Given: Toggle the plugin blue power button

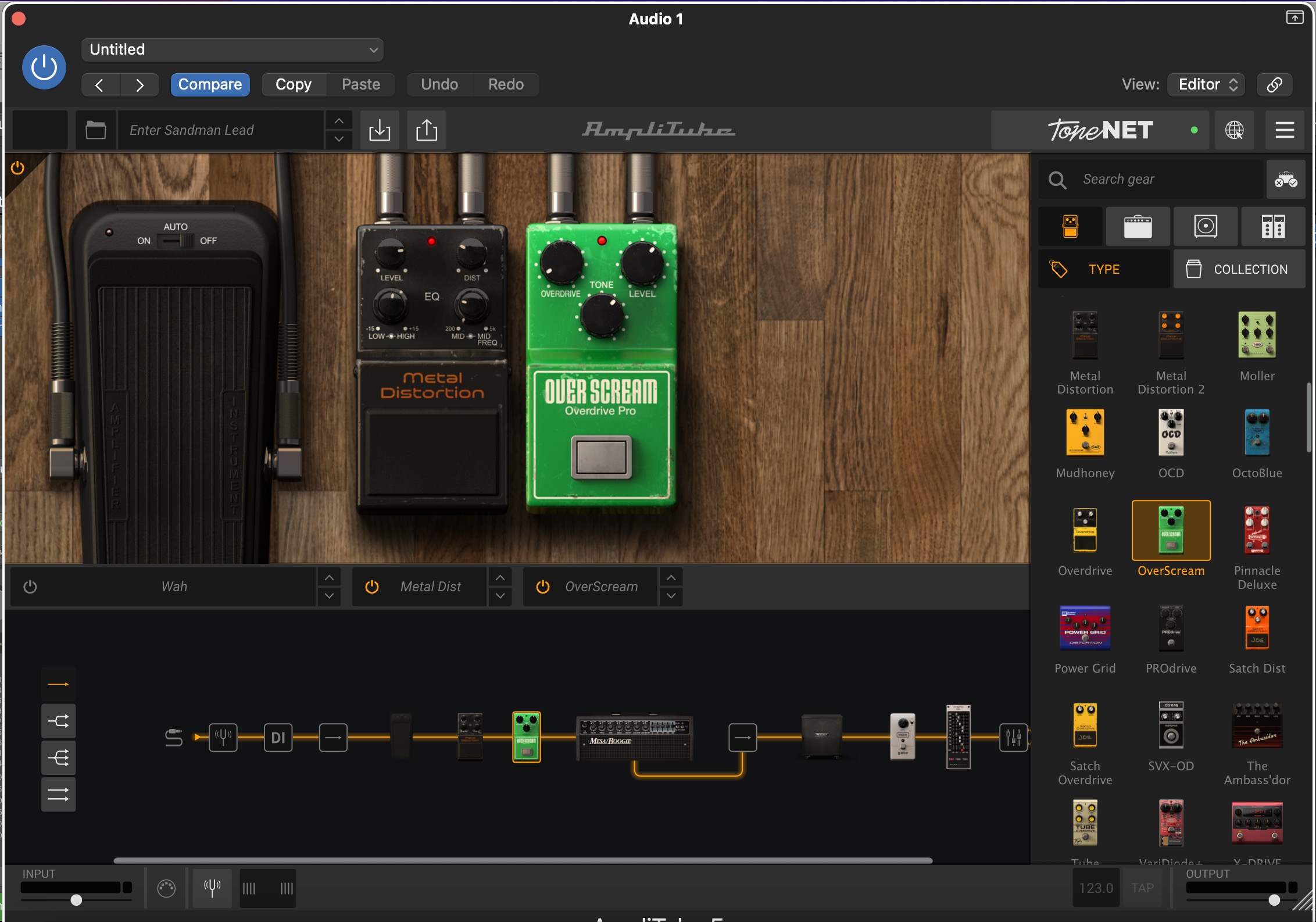Looking at the screenshot, I should (x=44, y=67).
